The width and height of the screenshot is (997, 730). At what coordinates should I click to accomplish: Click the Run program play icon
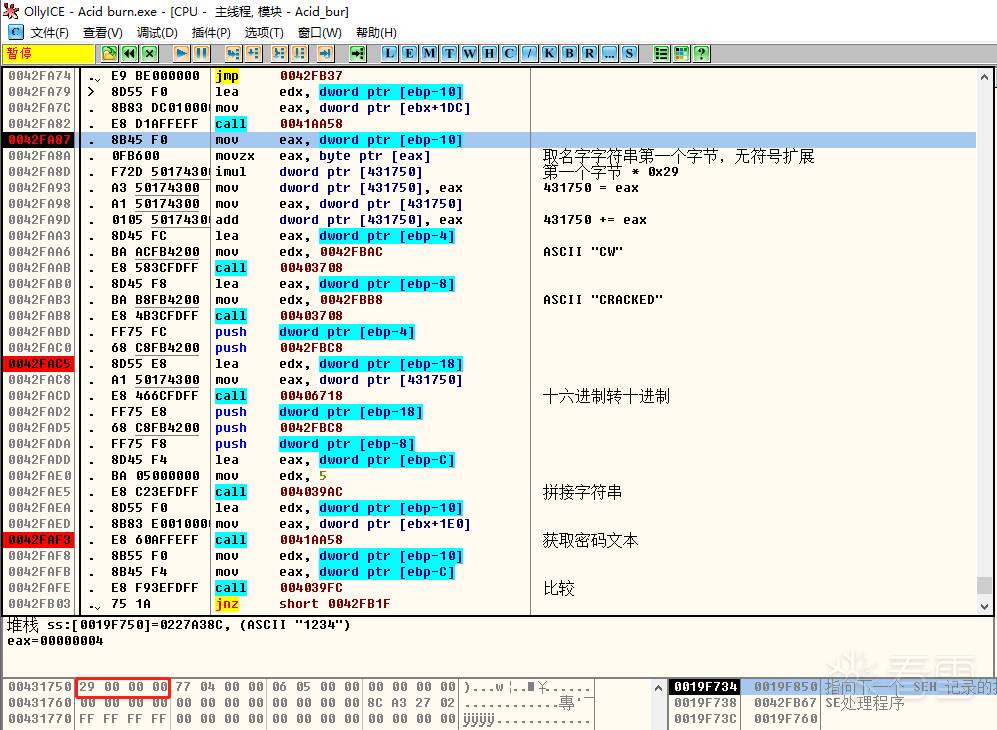(181, 53)
